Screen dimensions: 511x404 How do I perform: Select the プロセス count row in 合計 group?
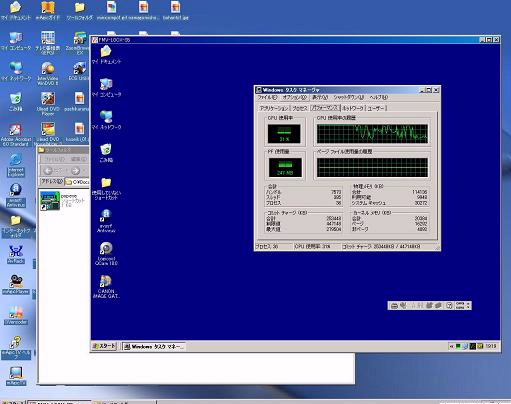point(304,203)
